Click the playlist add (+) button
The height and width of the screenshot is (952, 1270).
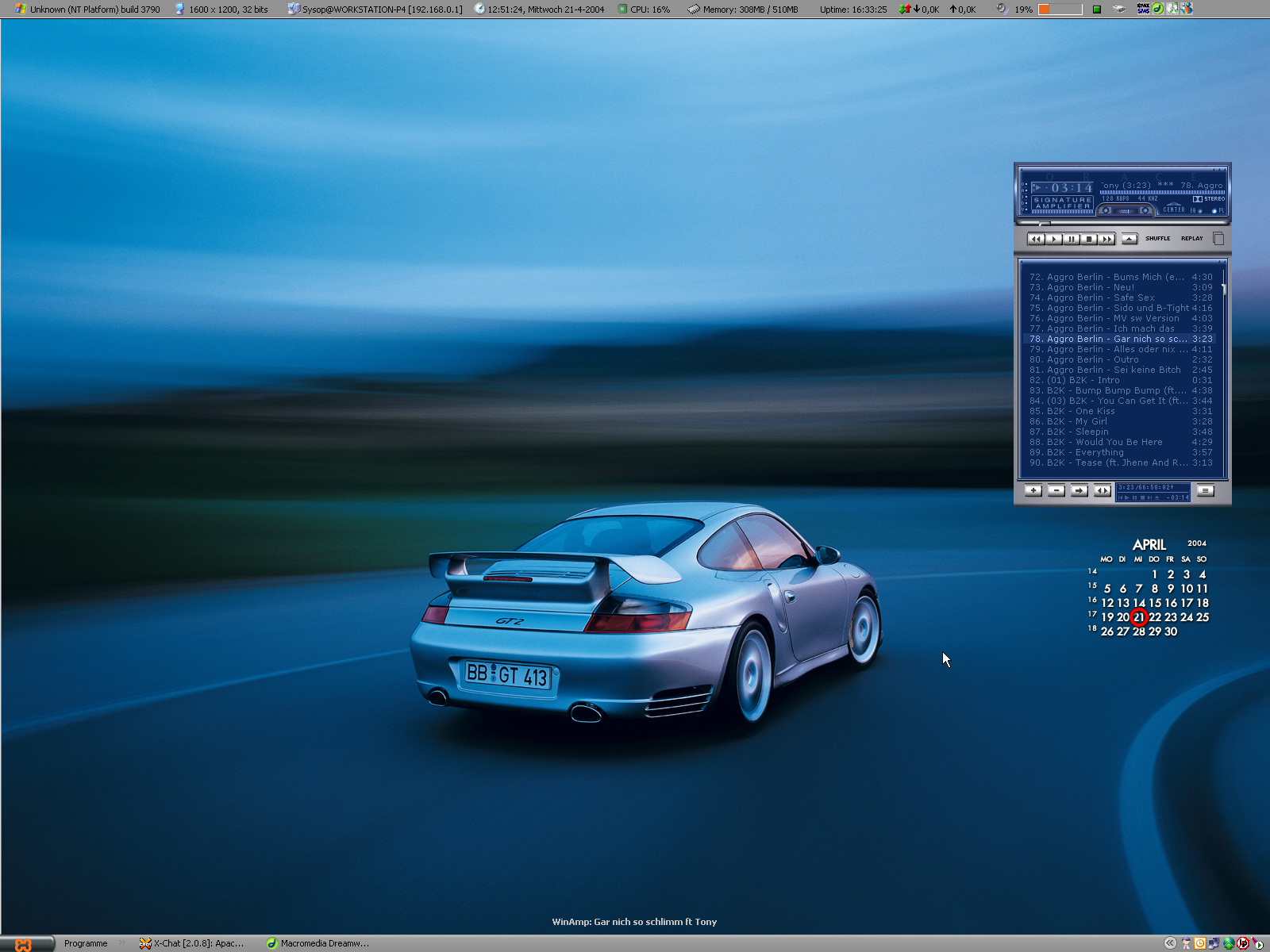tap(1033, 490)
